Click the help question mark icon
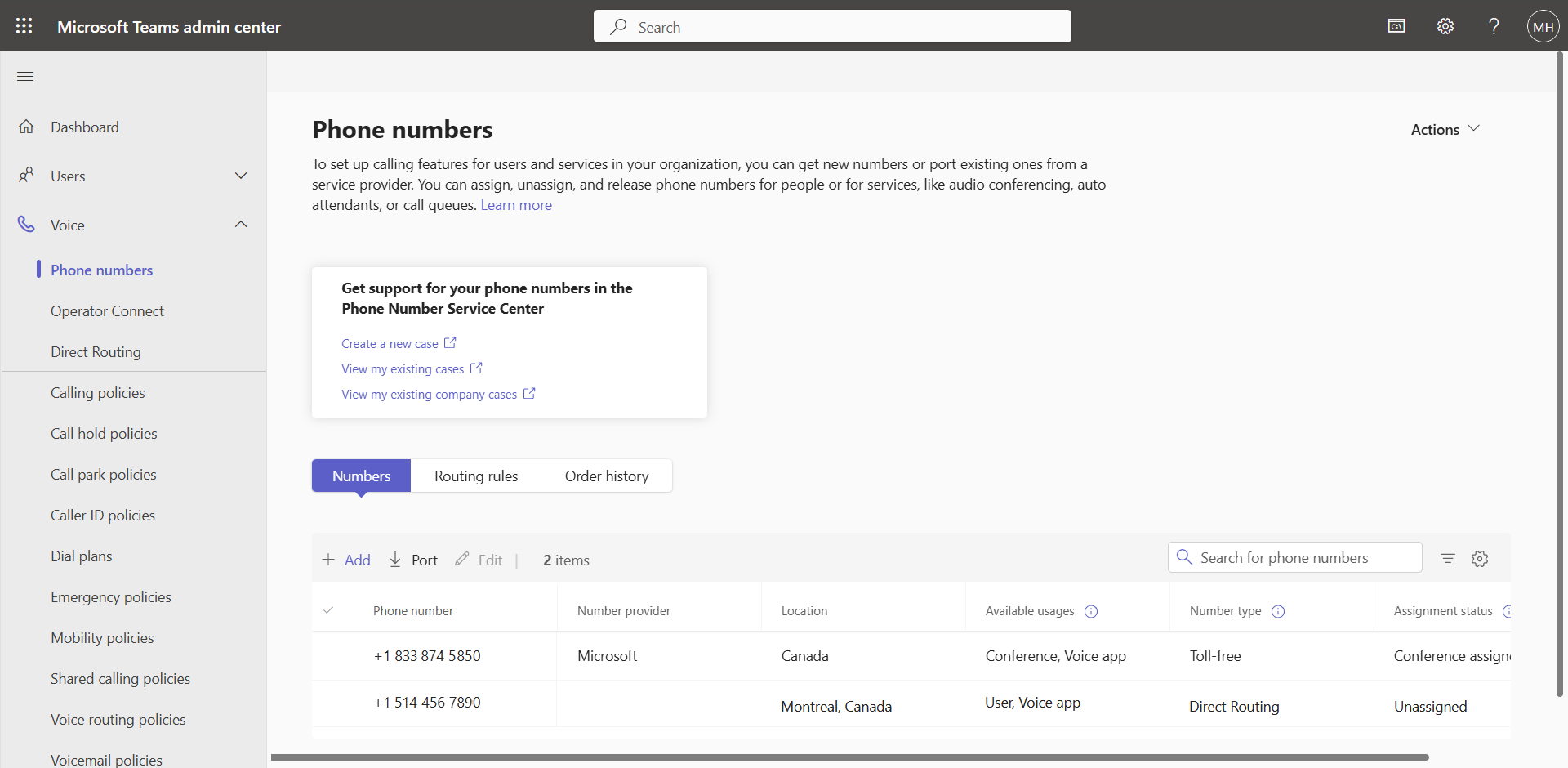Image resolution: width=1568 pixels, height=768 pixels. click(1494, 26)
